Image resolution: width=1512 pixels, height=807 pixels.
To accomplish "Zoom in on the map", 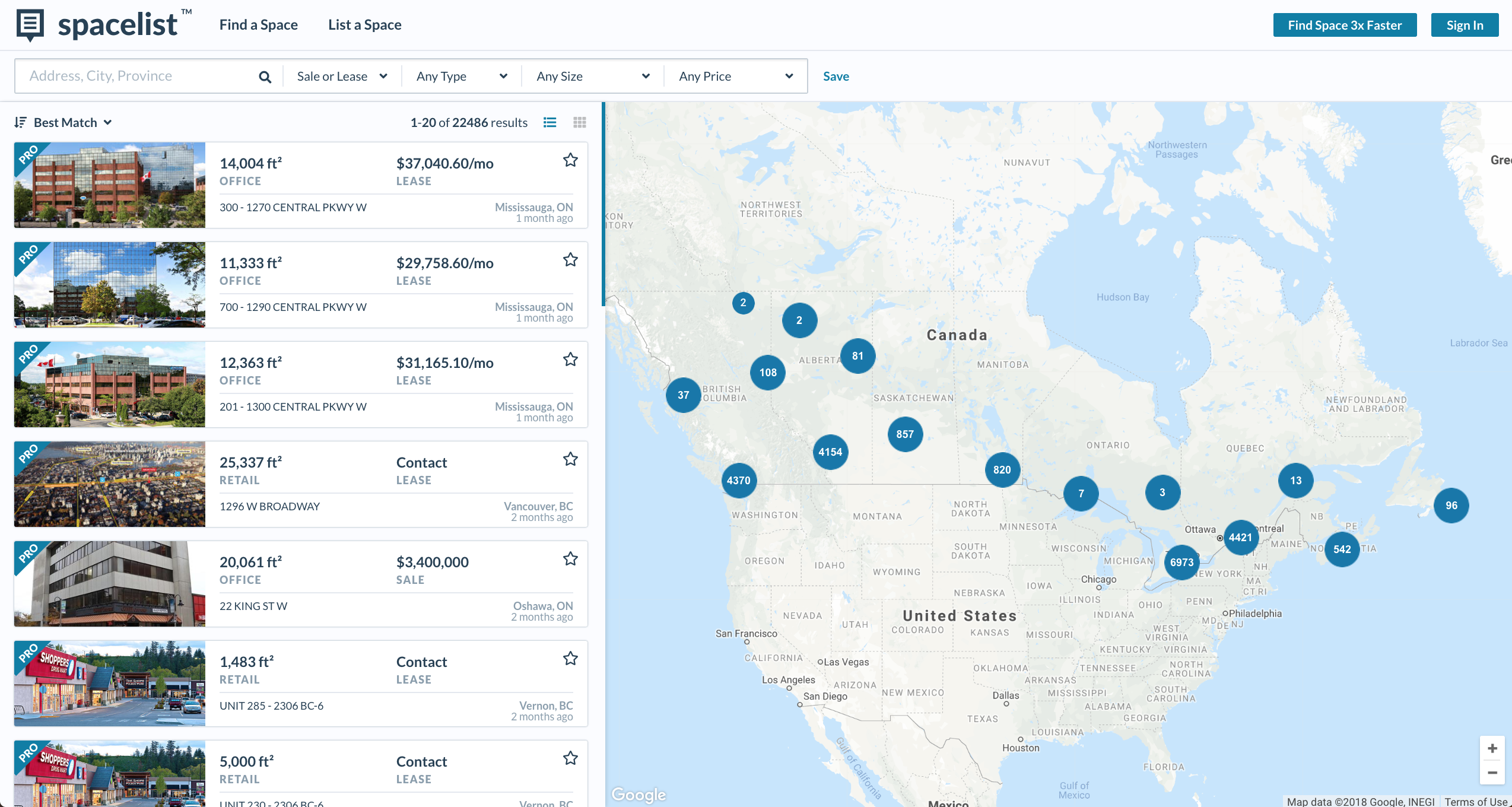I will (x=1492, y=748).
